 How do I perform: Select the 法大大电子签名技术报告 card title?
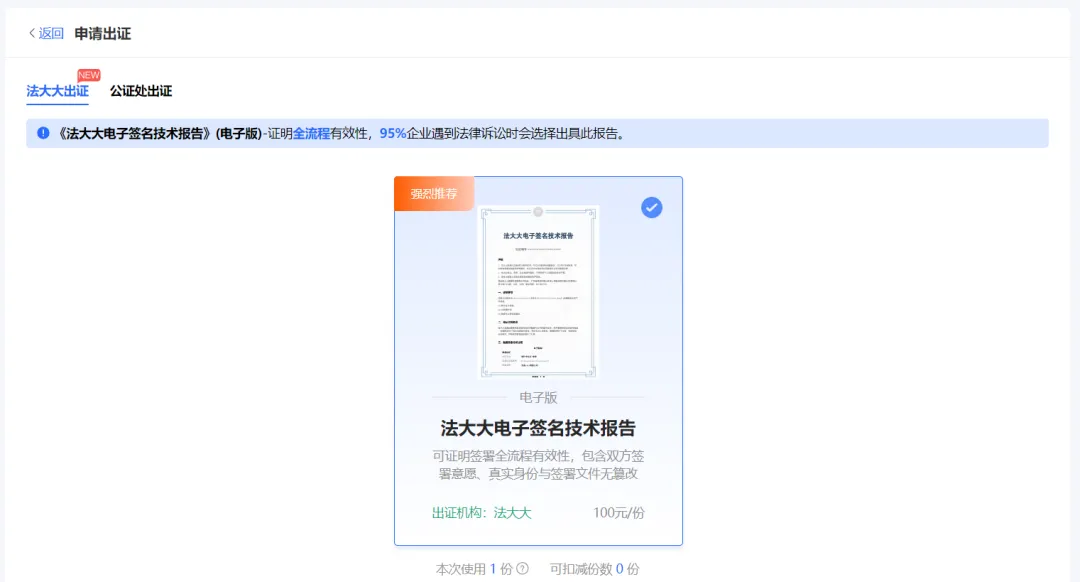538,428
